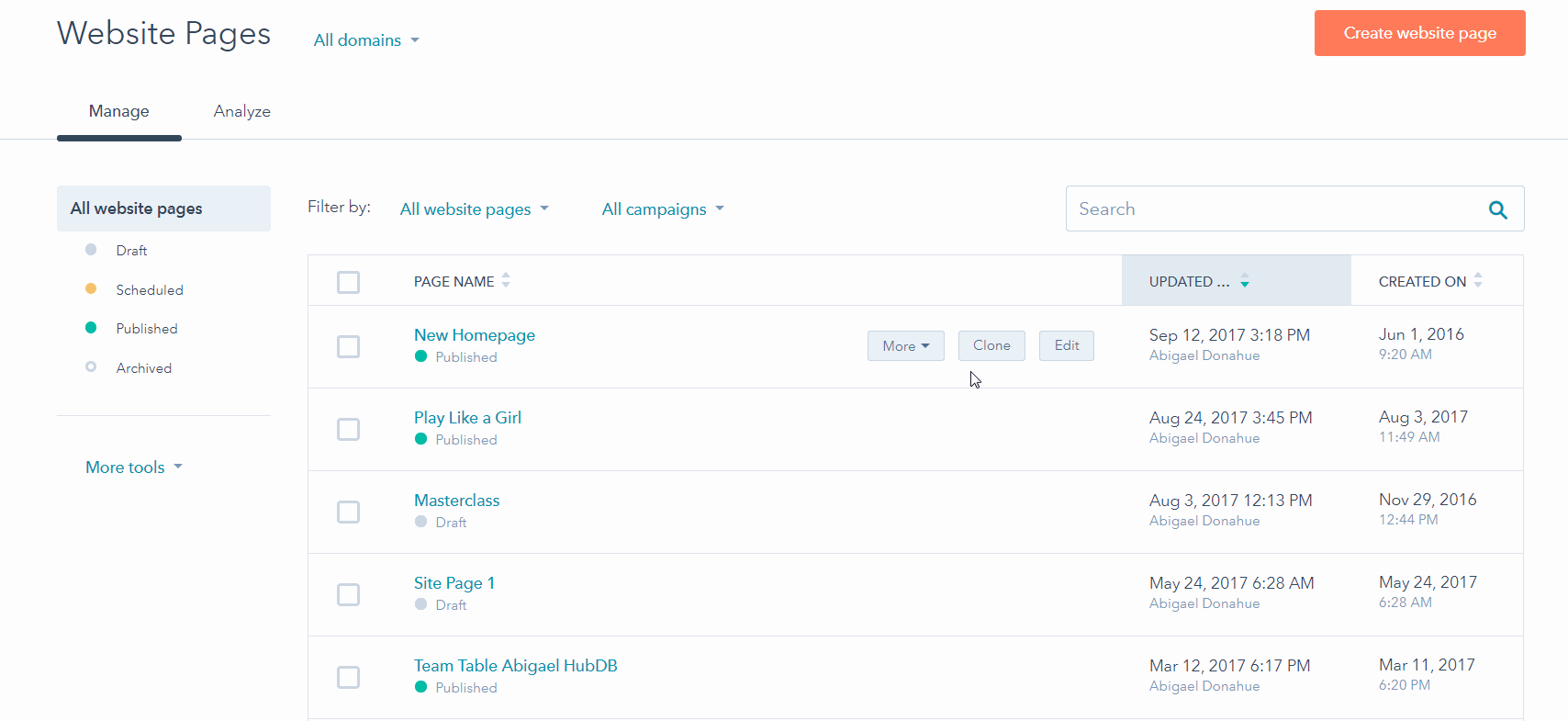Select All website pages in the sidebar
The width and height of the screenshot is (1568, 721).
163,208
